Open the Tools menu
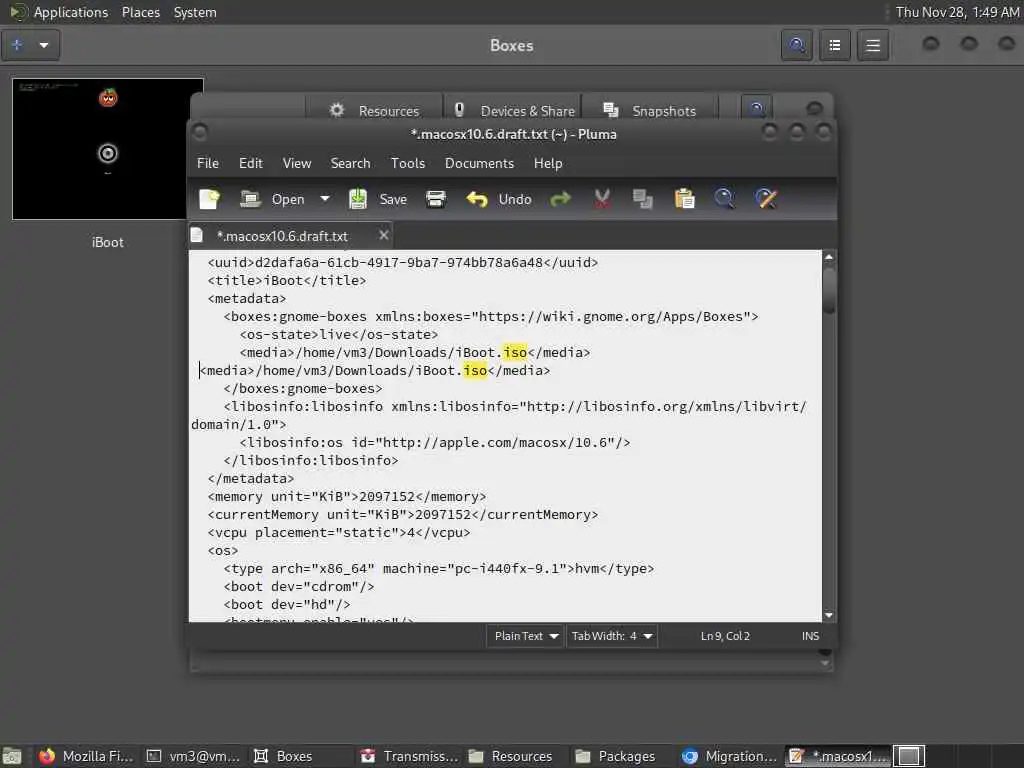This screenshot has height=768, width=1024. pyautogui.click(x=408, y=163)
